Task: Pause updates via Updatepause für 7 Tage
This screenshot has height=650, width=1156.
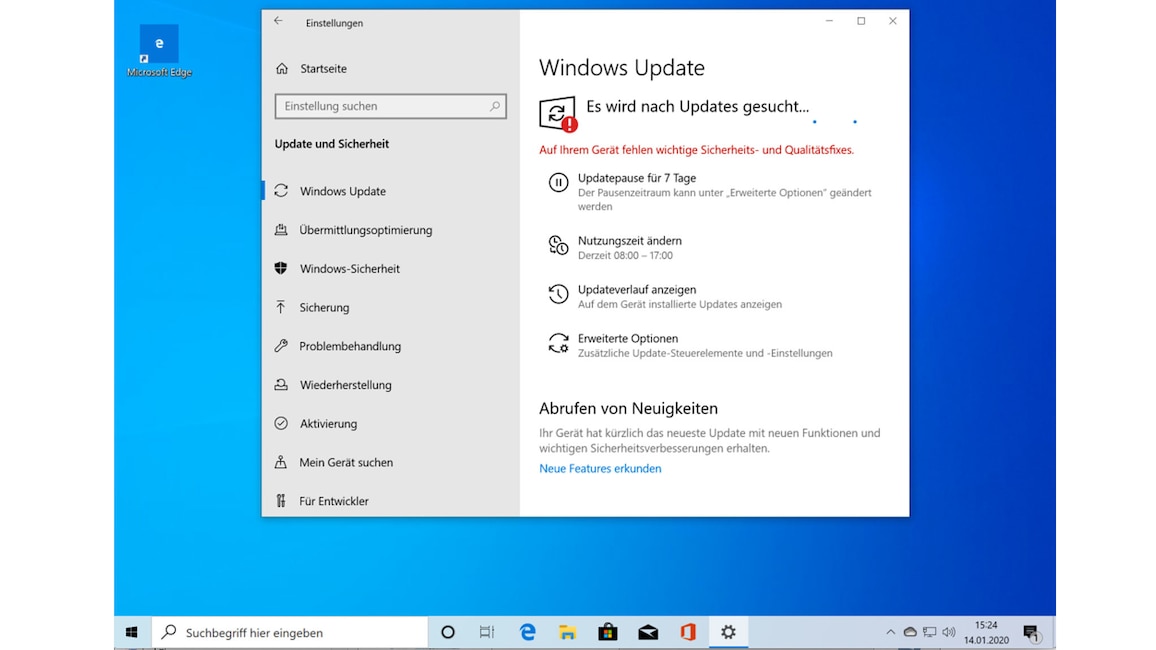Action: point(637,178)
